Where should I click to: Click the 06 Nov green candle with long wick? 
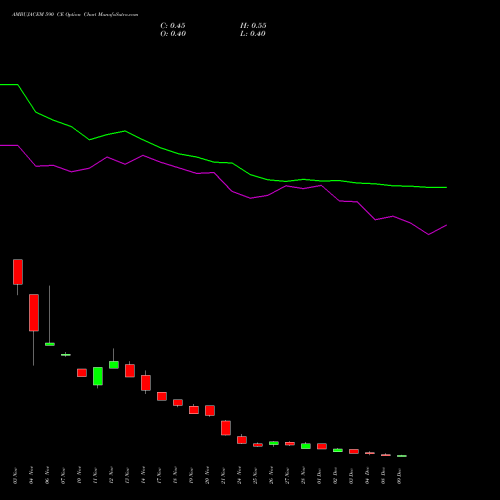tap(50, 344)
